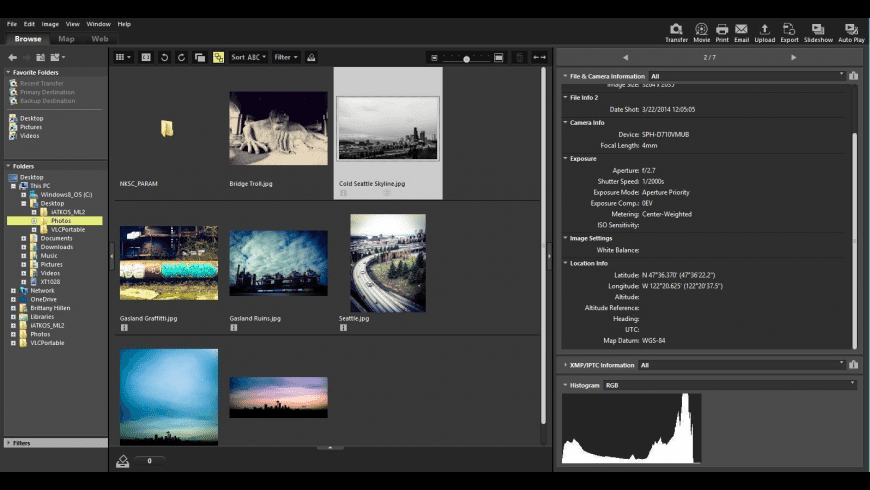The image size is (870, 490).
Task: Select Pictures in Favorite Folders
Action: coord(30,127)
